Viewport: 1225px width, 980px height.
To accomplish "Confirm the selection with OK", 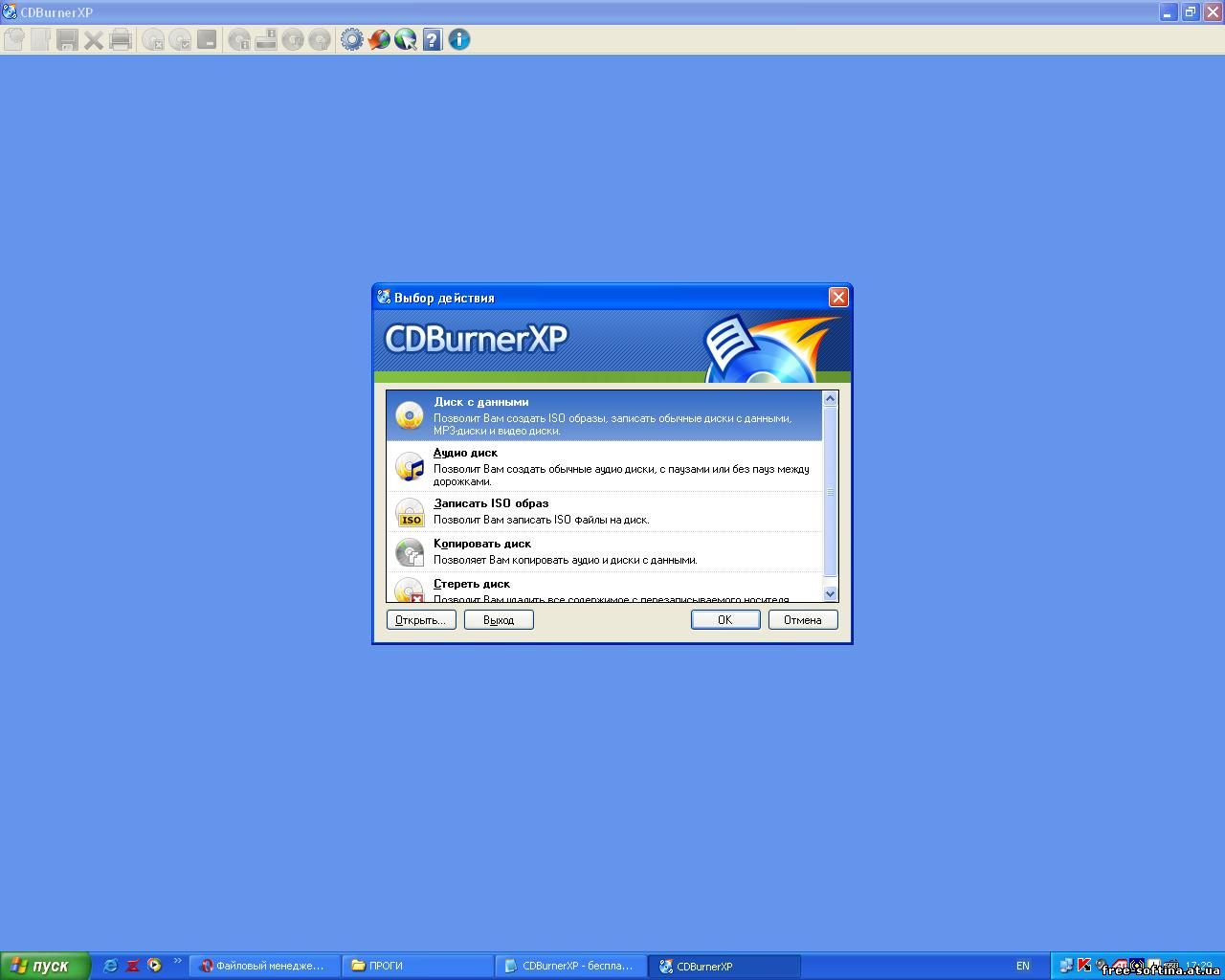I will click(x=725, y=620).
